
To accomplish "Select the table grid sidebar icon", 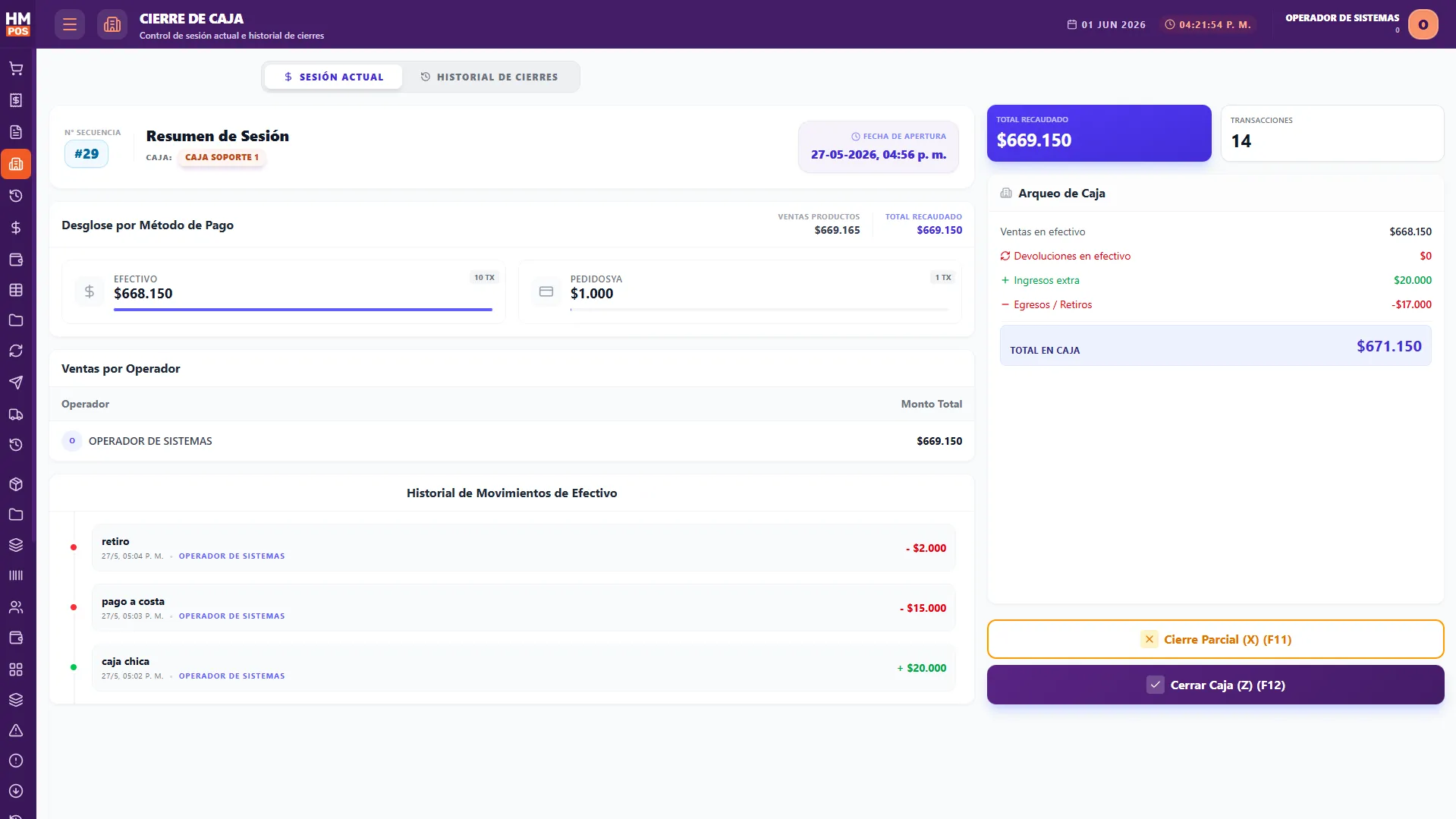I will 16,290.
